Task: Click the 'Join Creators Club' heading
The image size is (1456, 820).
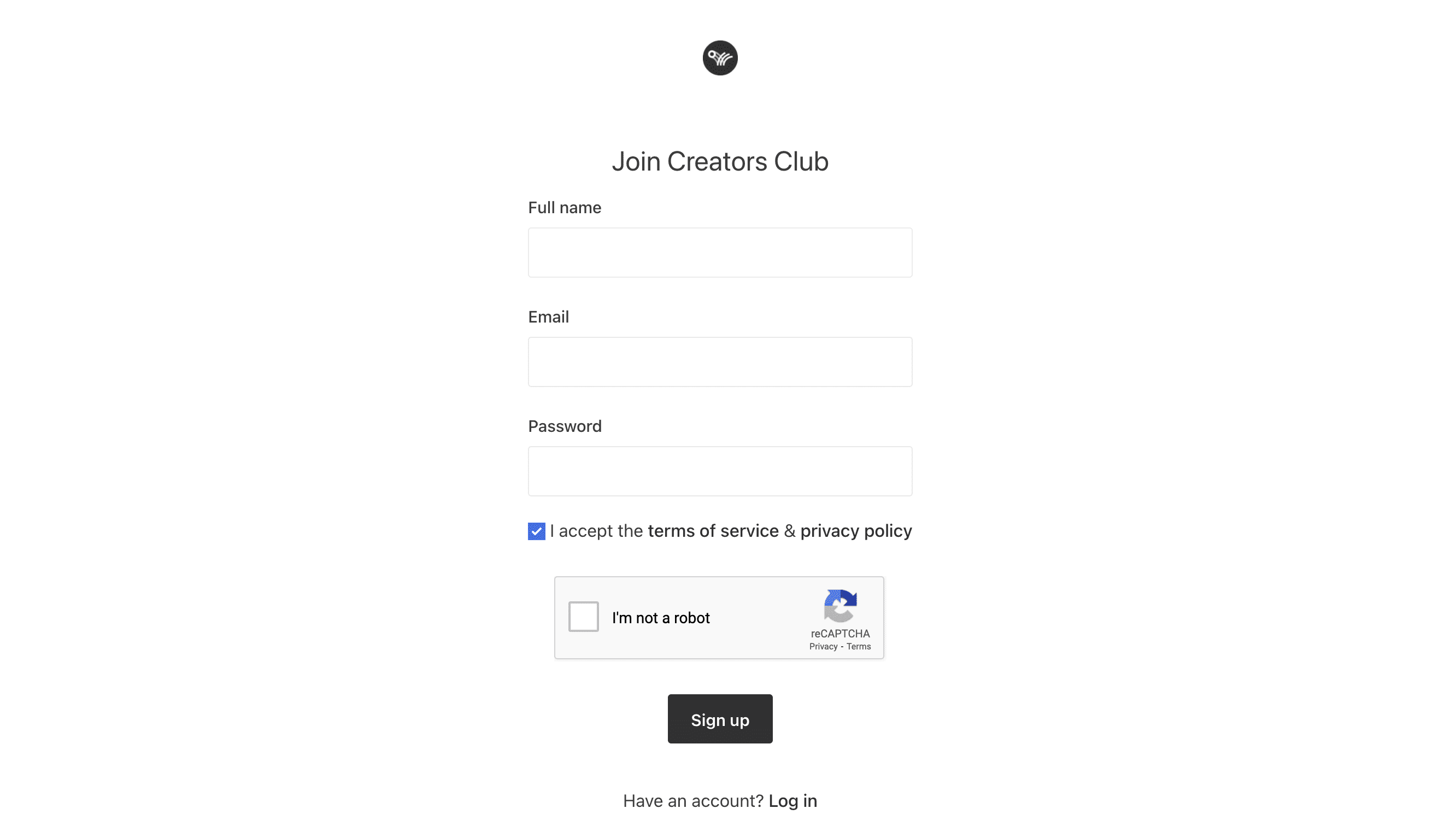Action: [720, 161]
